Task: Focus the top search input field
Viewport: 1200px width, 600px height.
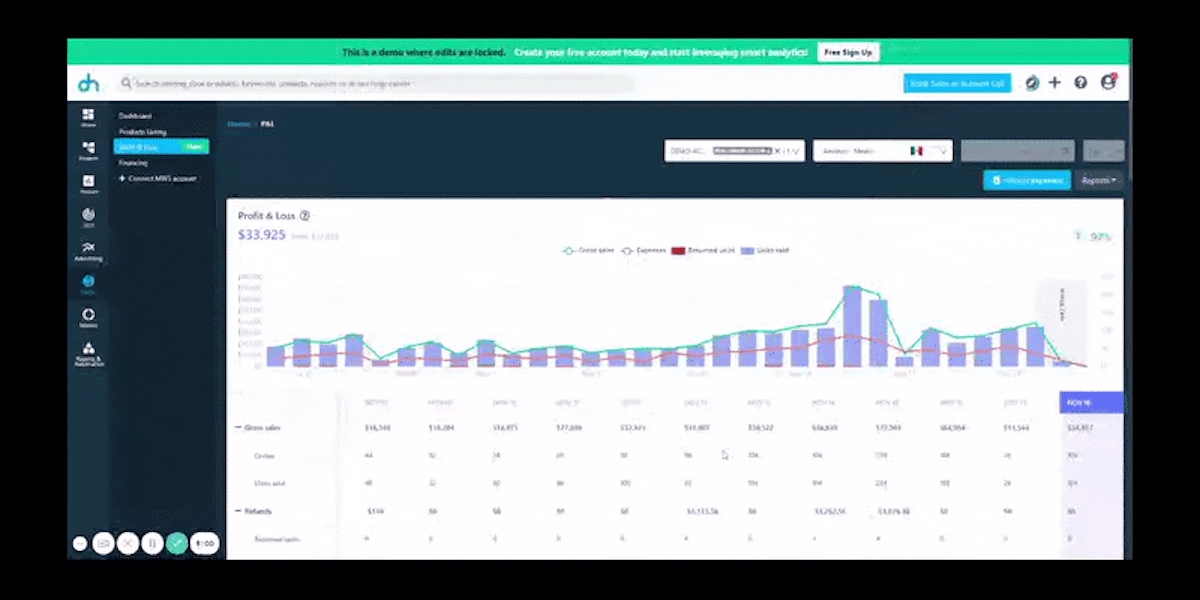Action: 378,84
